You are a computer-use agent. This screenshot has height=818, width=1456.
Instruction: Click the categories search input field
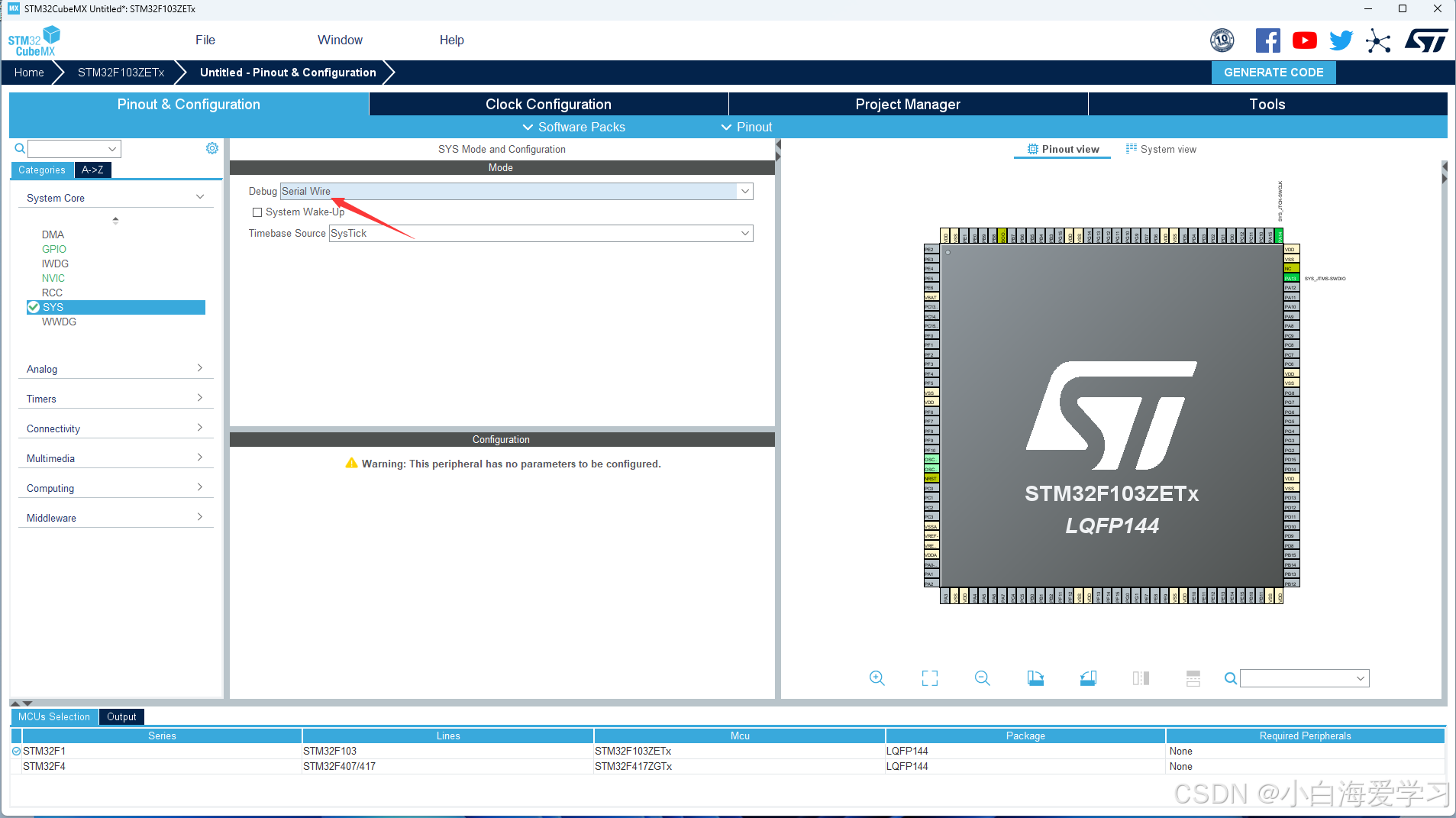[x=74, y=148]
